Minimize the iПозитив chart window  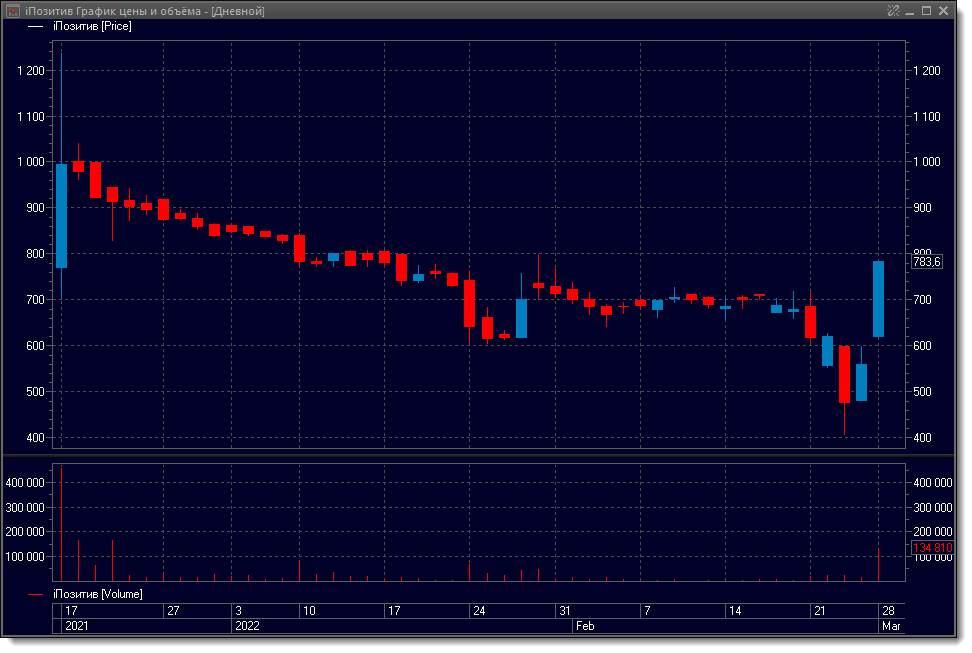pyautogui.click(x=909, y=10)
